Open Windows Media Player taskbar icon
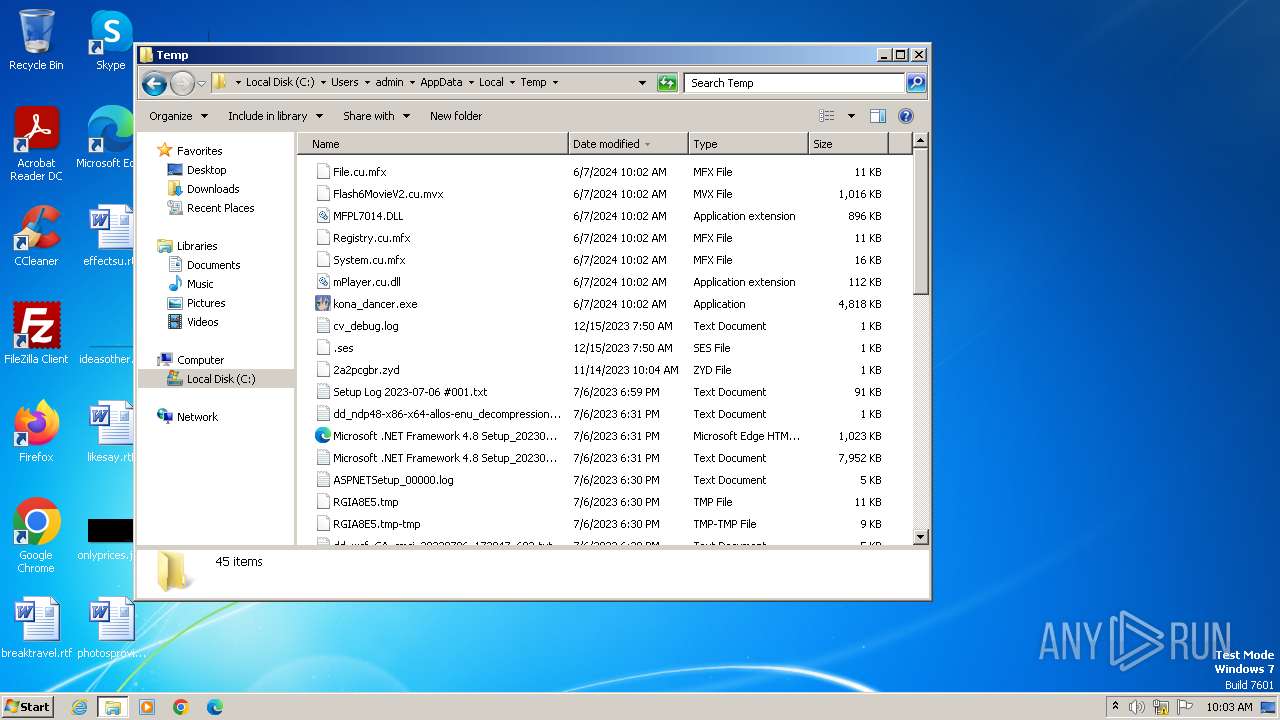The width and height of the screenshot is (1280, 720). (147, 707)
